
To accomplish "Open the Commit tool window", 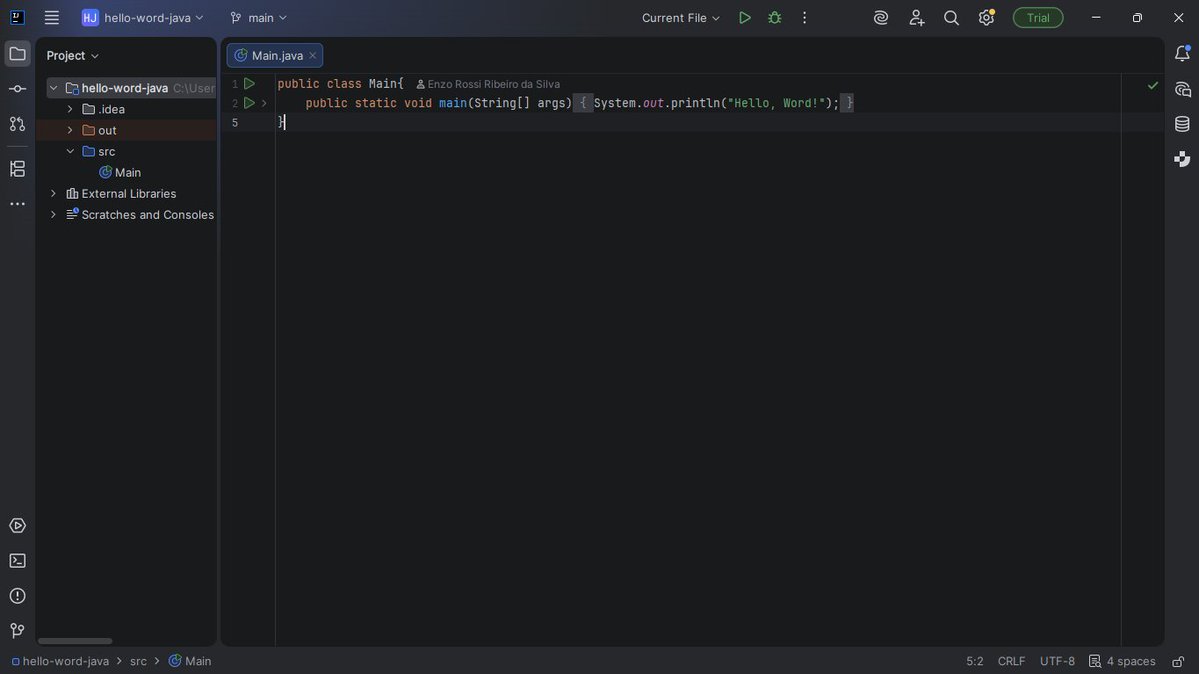I will pos(17,89).
